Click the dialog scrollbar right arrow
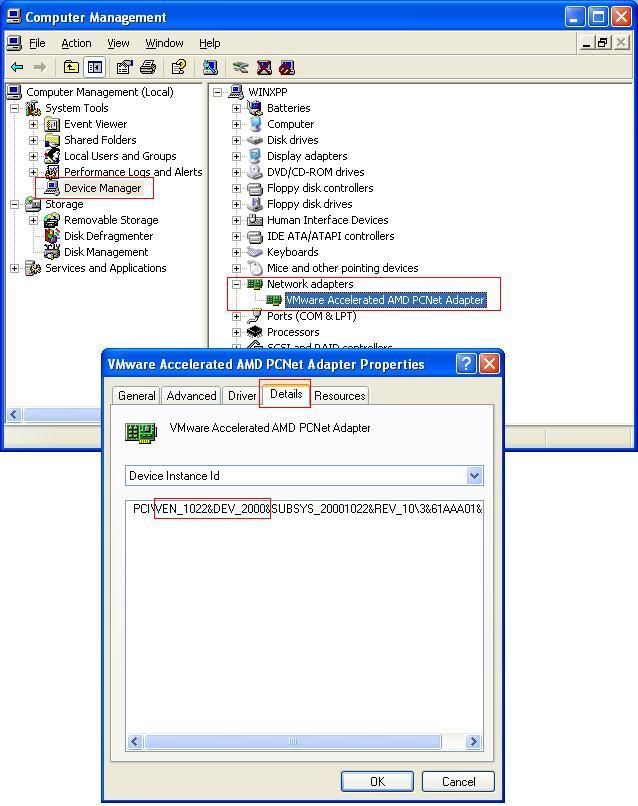 coord(473,741)
